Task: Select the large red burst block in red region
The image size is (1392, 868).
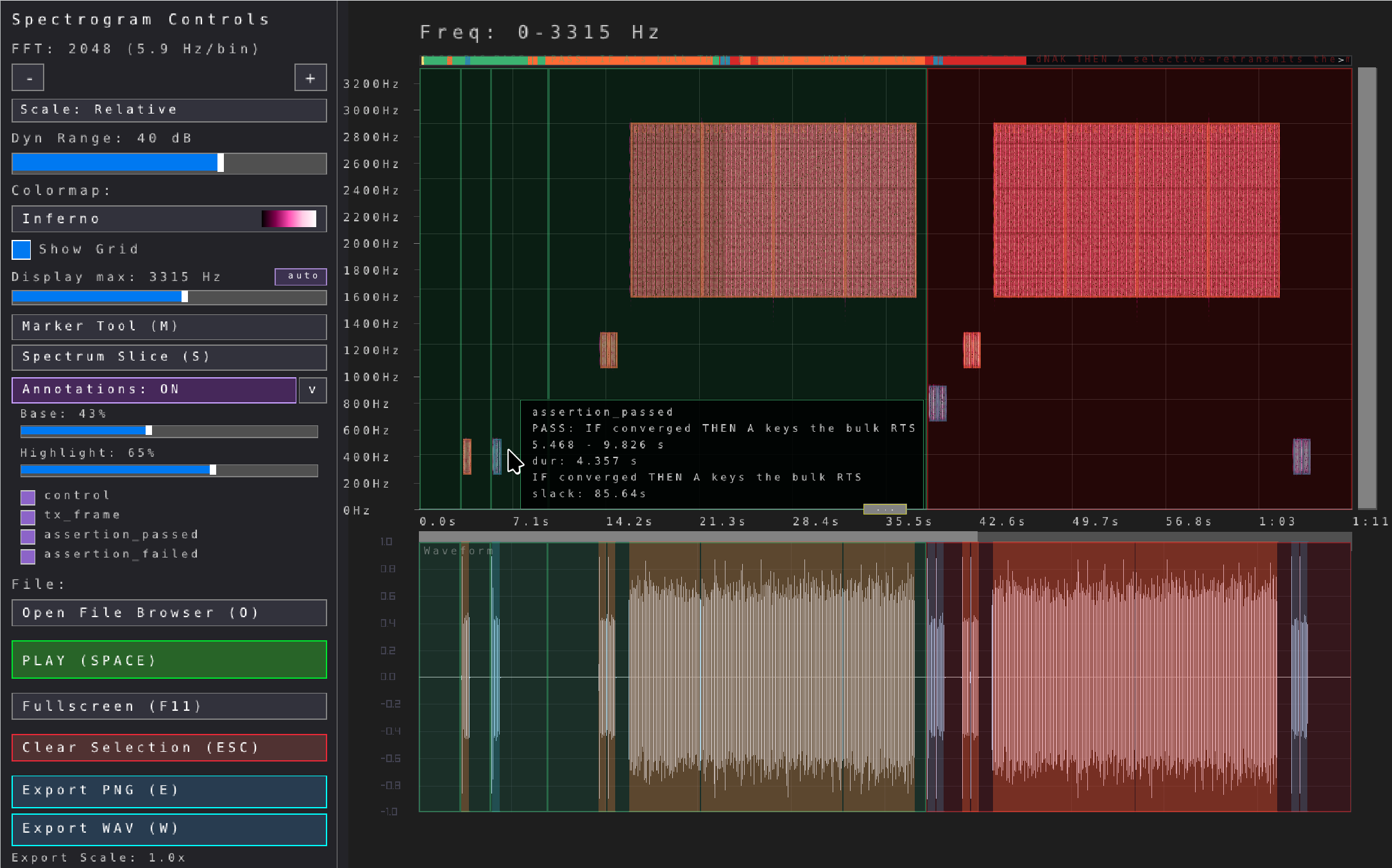Action: click(x=1137, y=210)
